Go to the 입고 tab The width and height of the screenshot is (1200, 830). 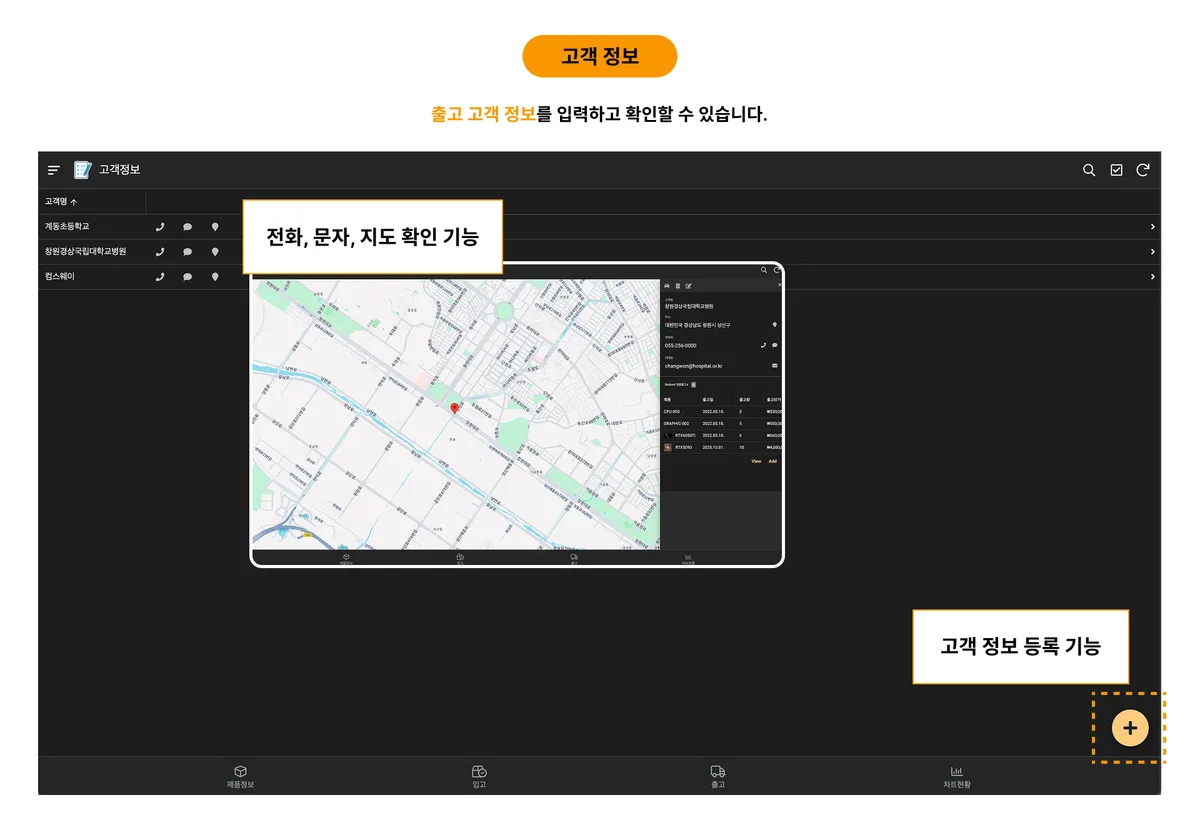click(x=479, y=776)
